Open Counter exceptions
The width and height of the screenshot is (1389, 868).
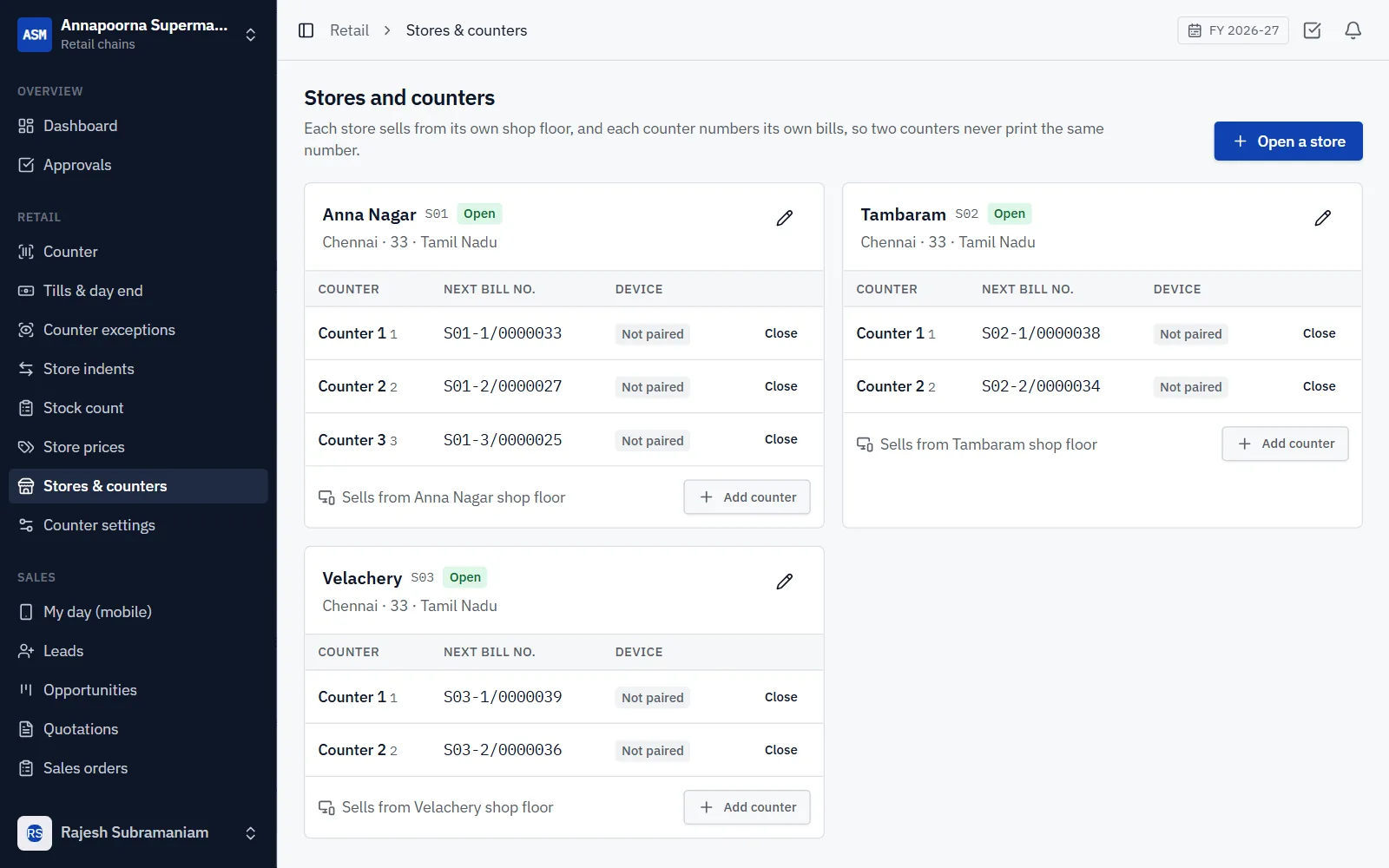[x=138, y=330]
